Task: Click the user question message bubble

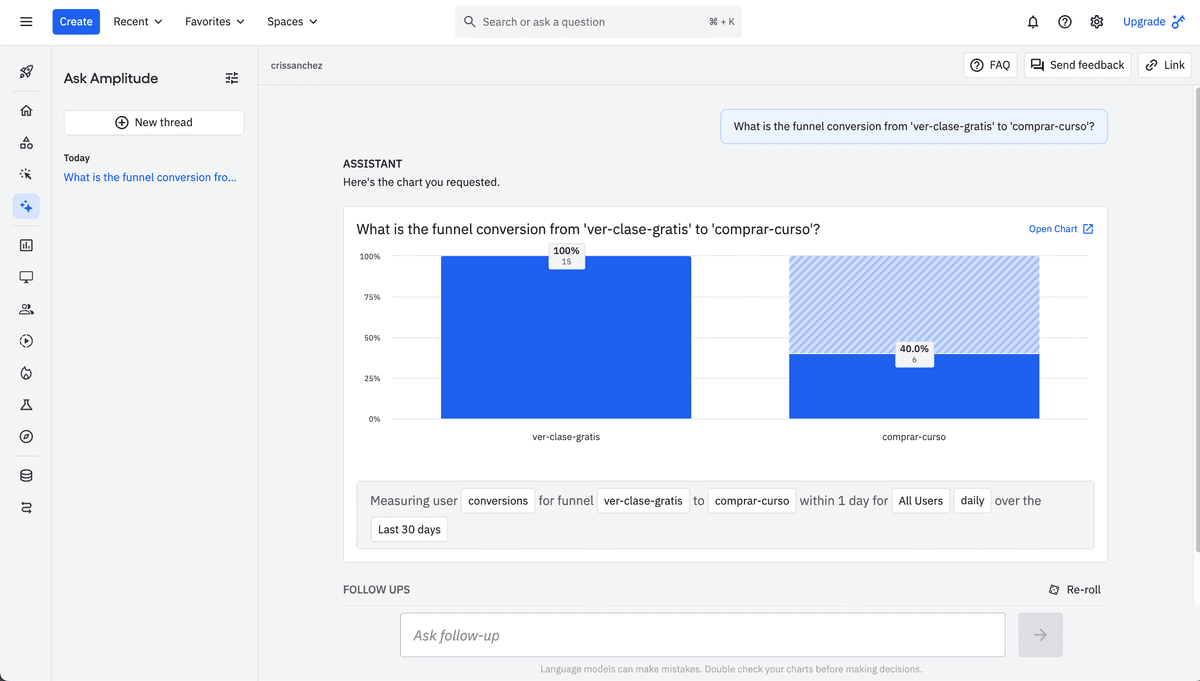Action: point(914,127)
